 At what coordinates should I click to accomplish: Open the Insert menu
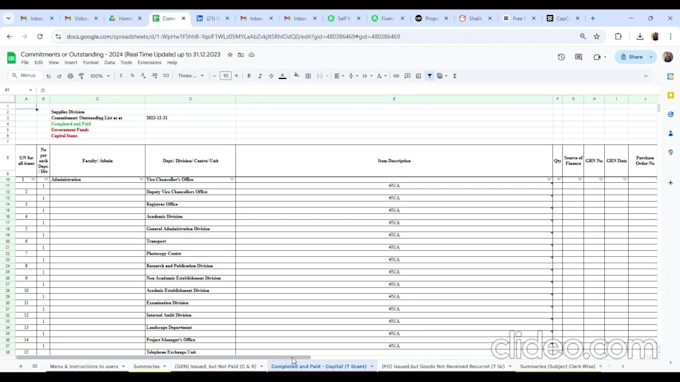[x=71, y=63]
